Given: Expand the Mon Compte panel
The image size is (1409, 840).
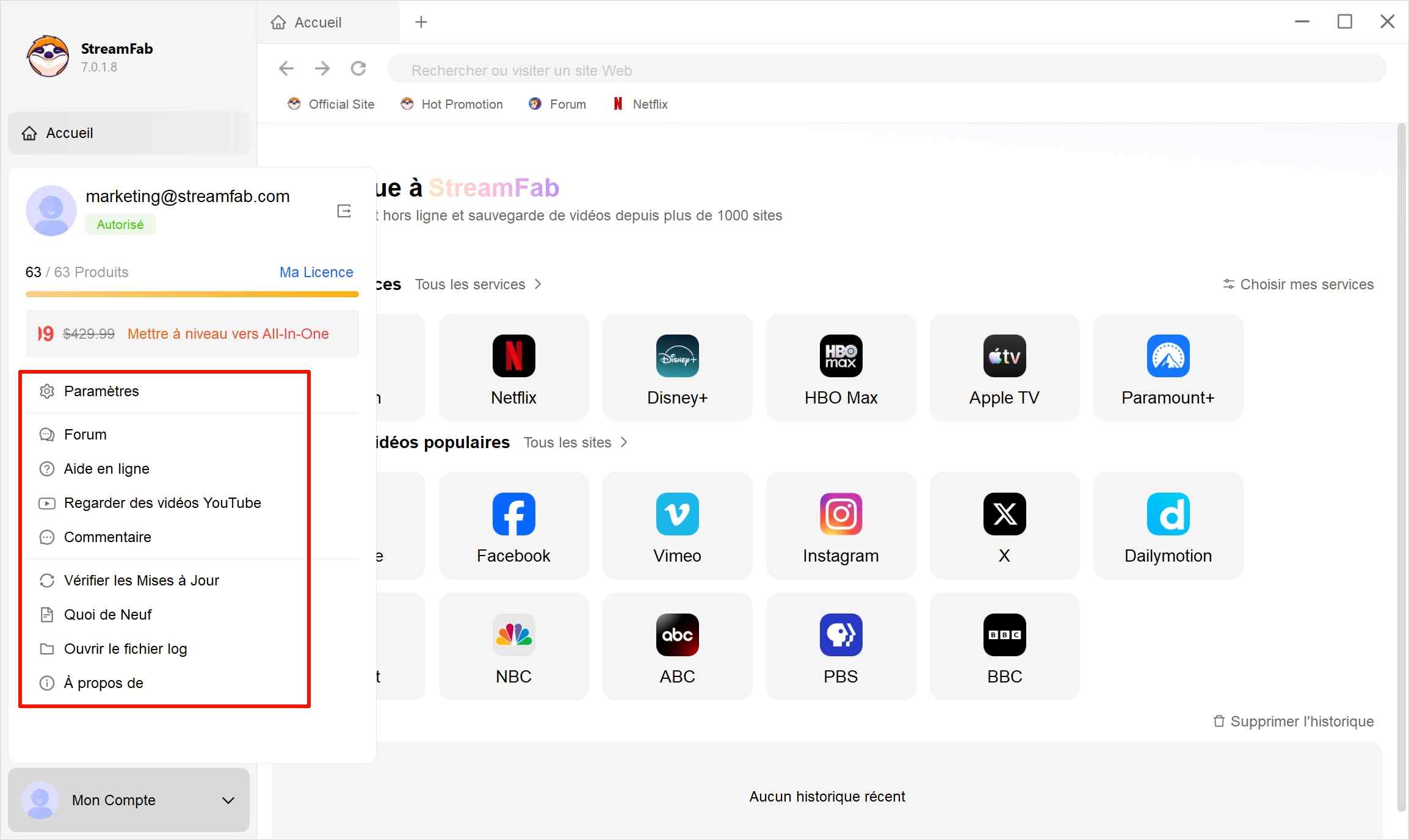Looking at the screenshot, I should pos(128,800).
